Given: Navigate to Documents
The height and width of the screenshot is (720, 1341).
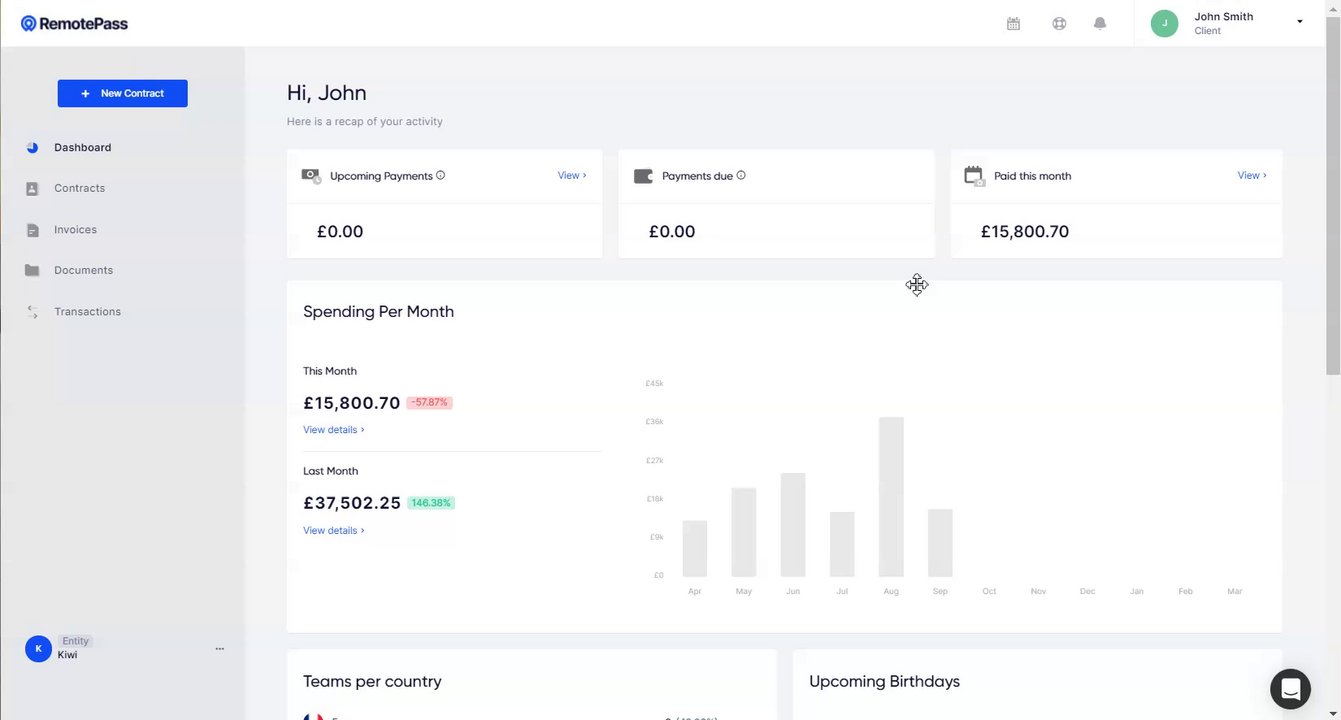Looking at the screenshot, I should (x=83, y=270).
